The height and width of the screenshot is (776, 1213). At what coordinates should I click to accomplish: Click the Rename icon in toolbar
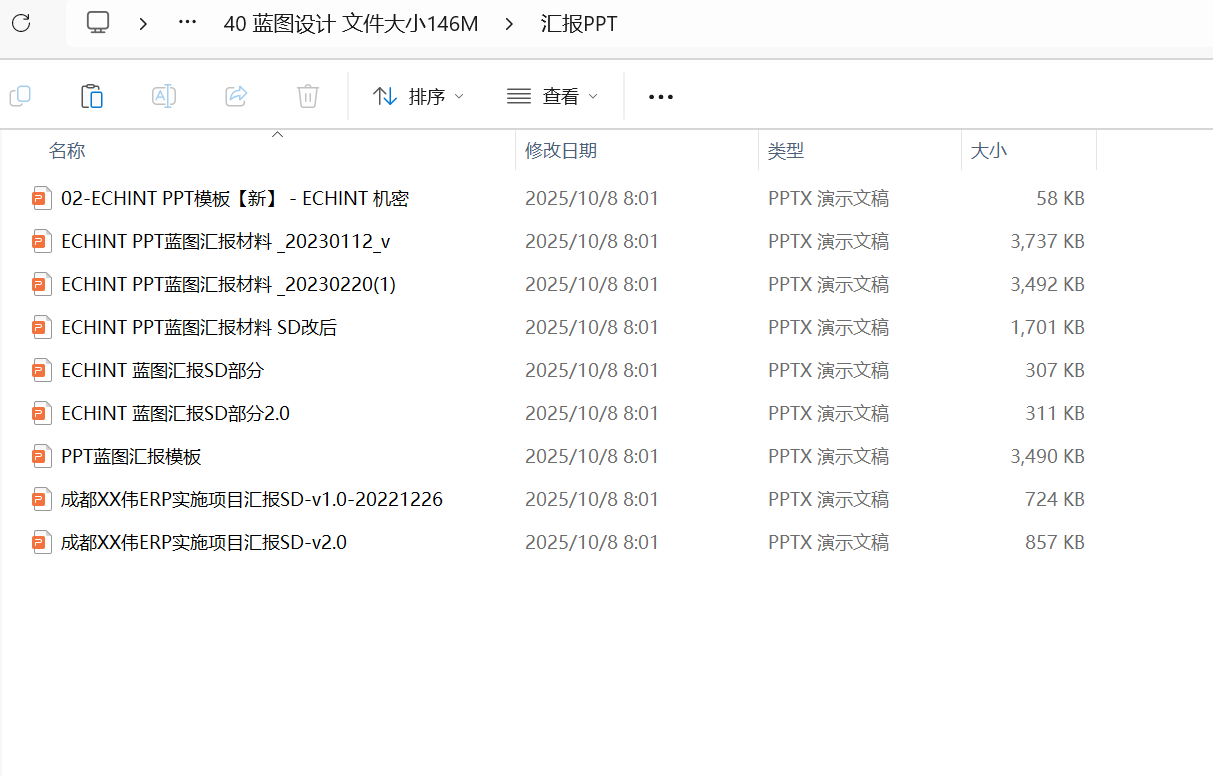(164, 96)
